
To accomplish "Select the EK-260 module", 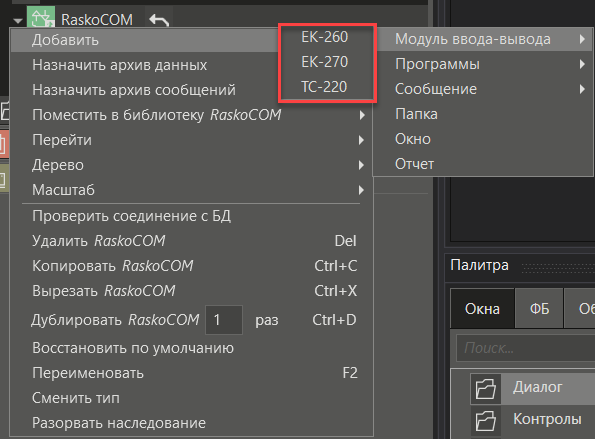I will 324,37.
